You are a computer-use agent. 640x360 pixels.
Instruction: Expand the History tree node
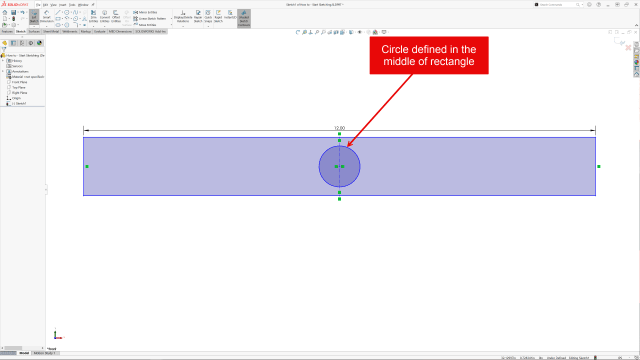[3, 60]
